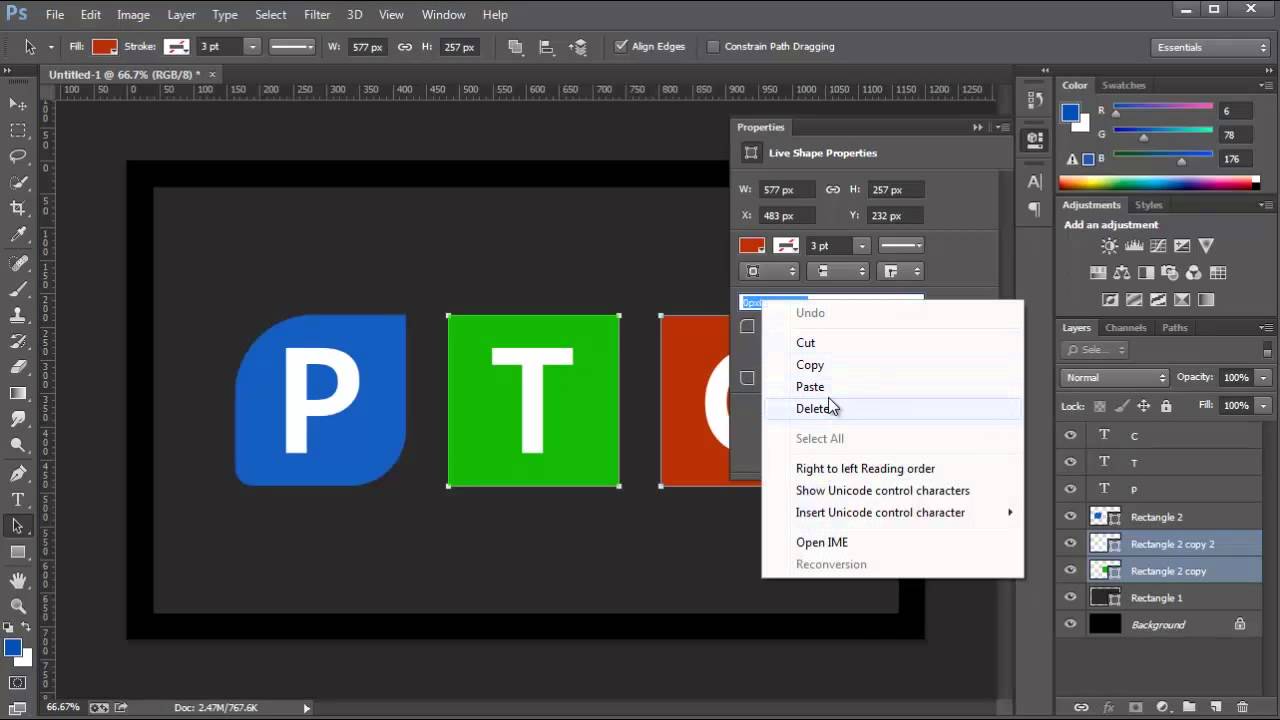Select the Rectangle shape tool
The width and height of the screenshot is (1280, 720).
pyautogui.click(x=18, y=552)
